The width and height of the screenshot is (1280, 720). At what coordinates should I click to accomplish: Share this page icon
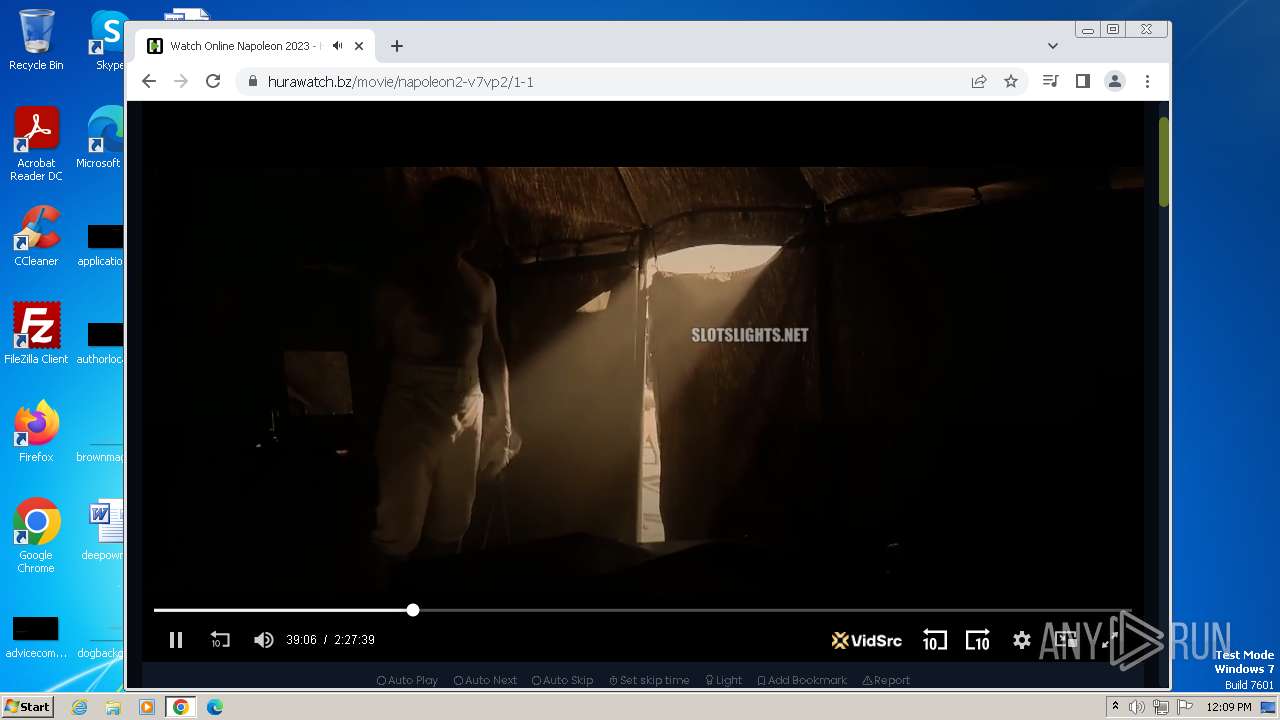979,82
